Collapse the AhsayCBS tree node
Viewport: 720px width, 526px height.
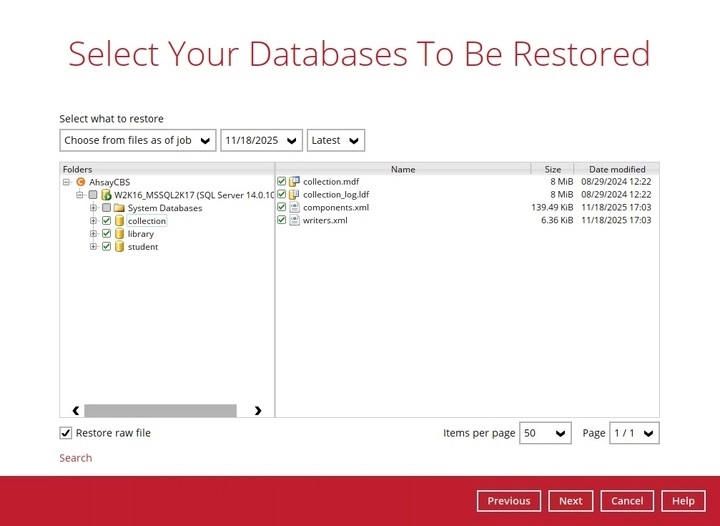pyautogui.click(x=67, y=182)
